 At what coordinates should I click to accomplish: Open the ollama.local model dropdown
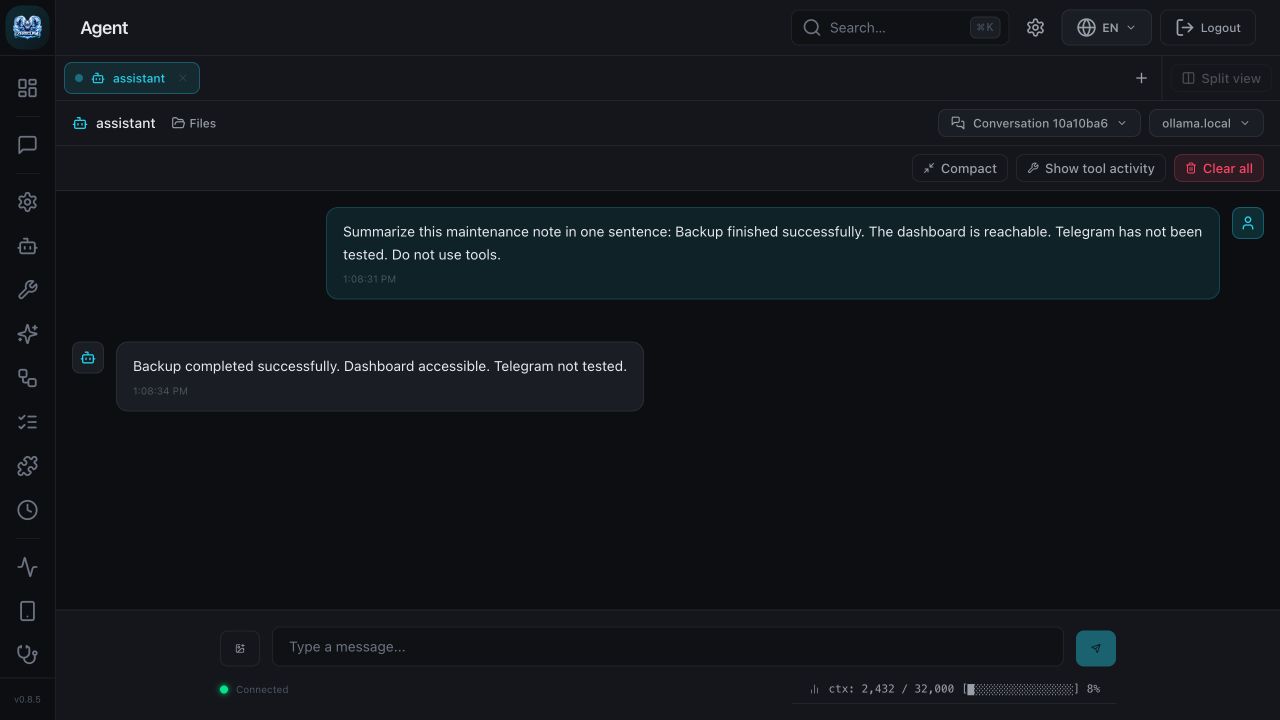pos(1206,123)
